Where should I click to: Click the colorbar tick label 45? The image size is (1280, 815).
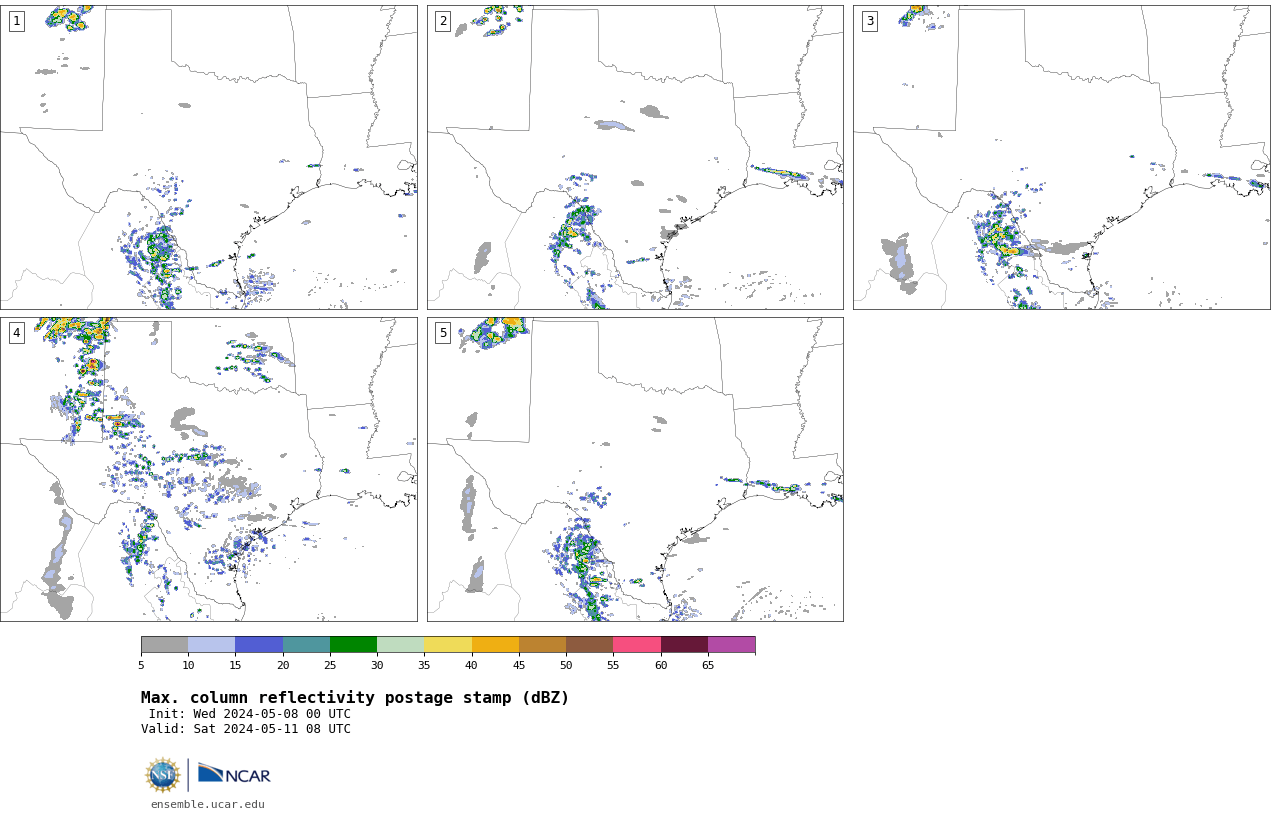[x=519, y=665]
